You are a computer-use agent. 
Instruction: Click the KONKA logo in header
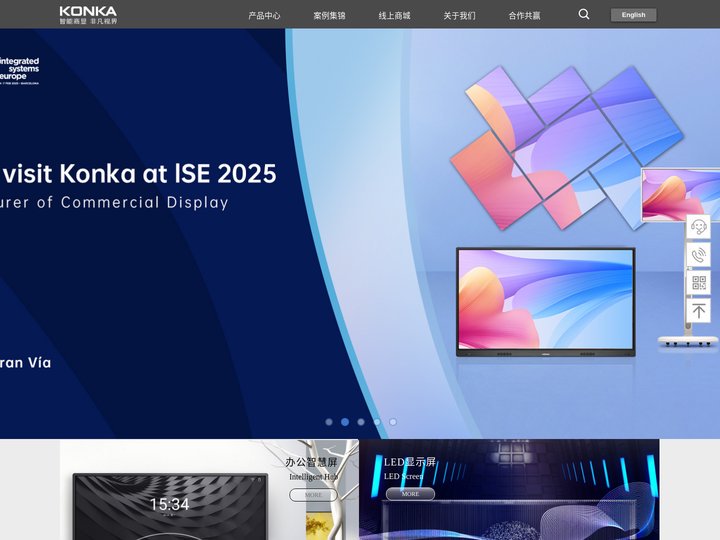[x=88, y=15]
